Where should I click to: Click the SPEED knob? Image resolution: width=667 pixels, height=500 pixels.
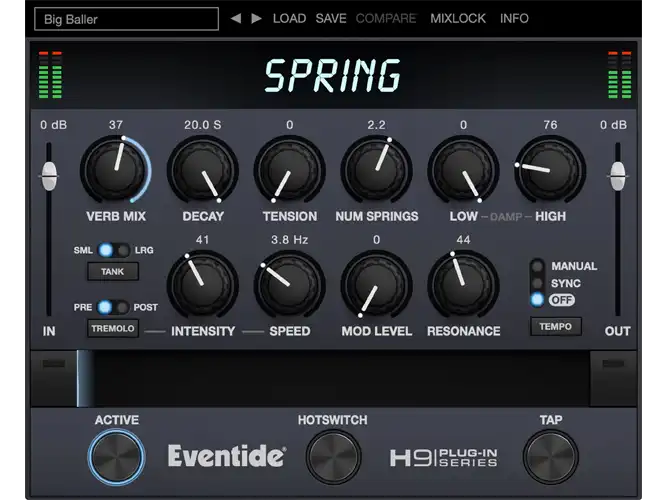click(290, 285)
